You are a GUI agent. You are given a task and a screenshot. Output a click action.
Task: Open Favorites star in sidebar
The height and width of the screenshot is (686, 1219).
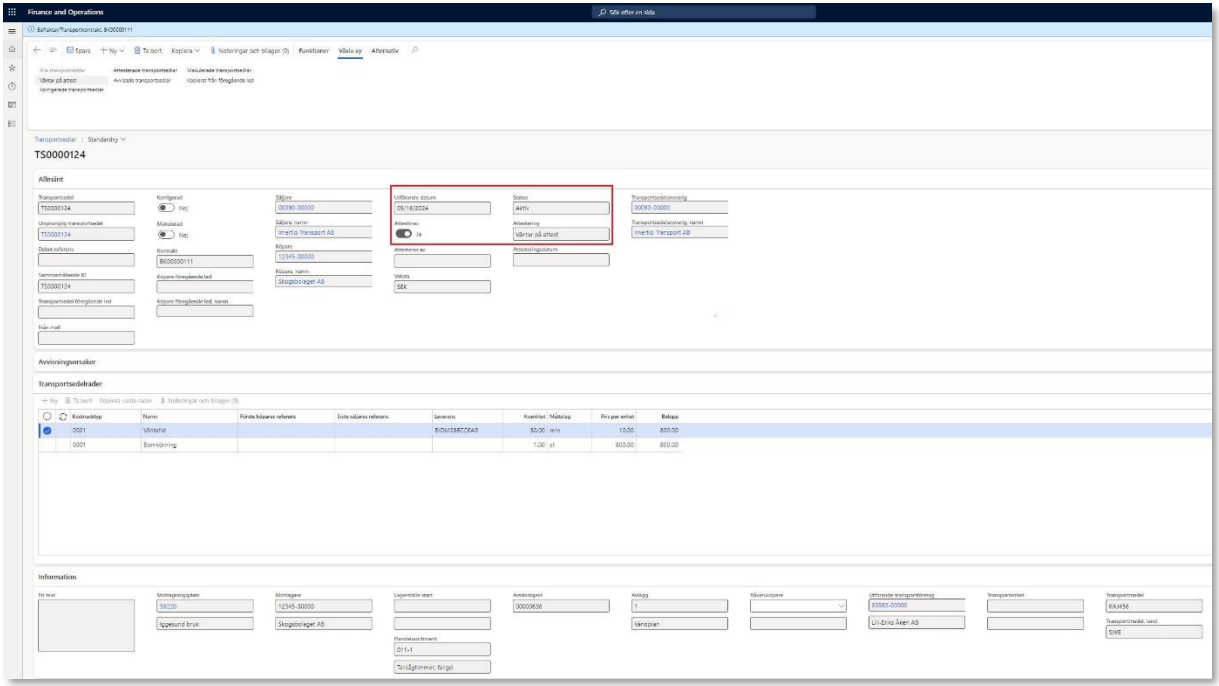[x=11, y=67]
